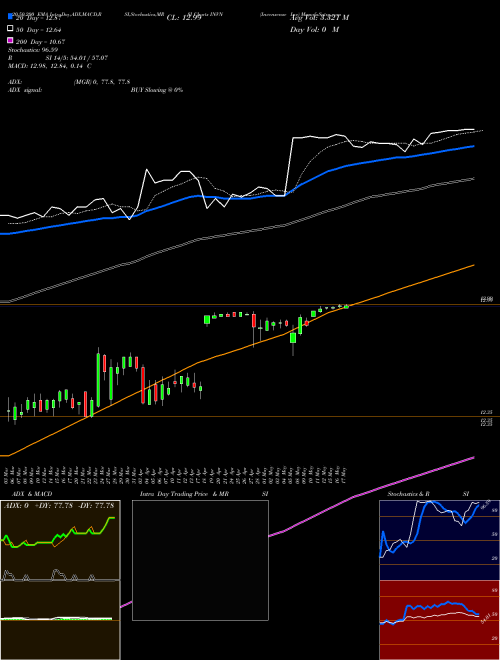Click the 'Intra Day Trading Price & MR' panel title

[x=184, y=494]
